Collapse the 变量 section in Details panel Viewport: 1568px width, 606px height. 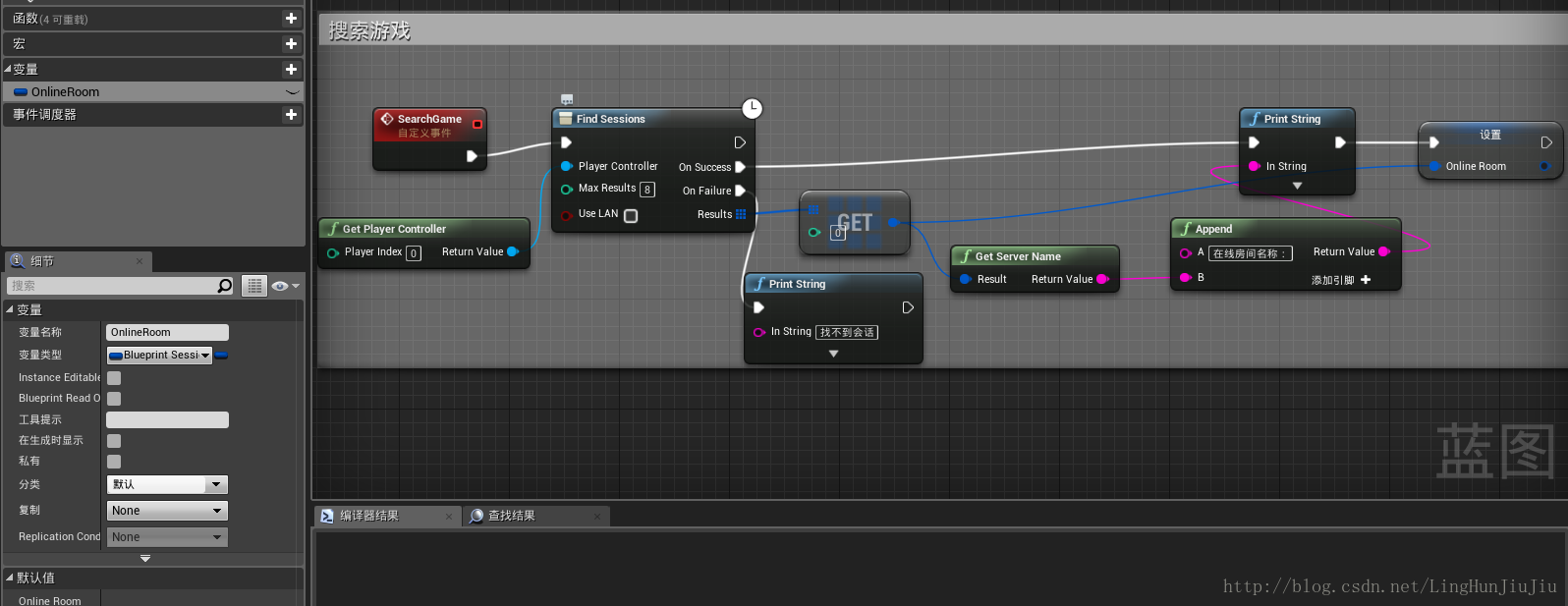click(9, 309)
